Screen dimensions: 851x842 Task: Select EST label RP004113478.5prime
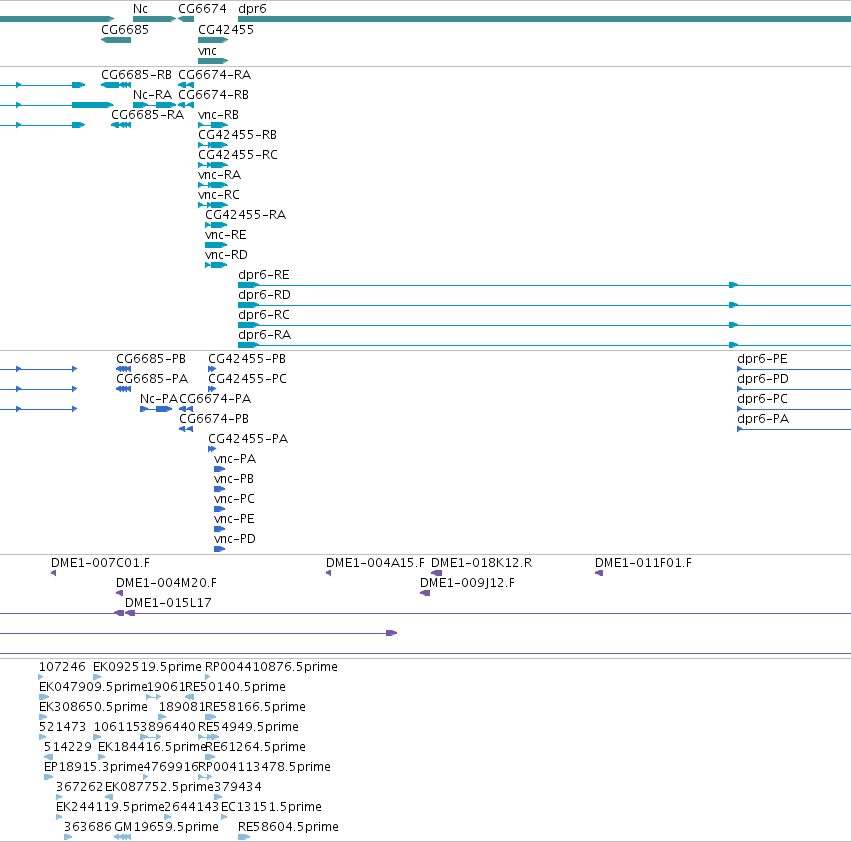[264, 767]
